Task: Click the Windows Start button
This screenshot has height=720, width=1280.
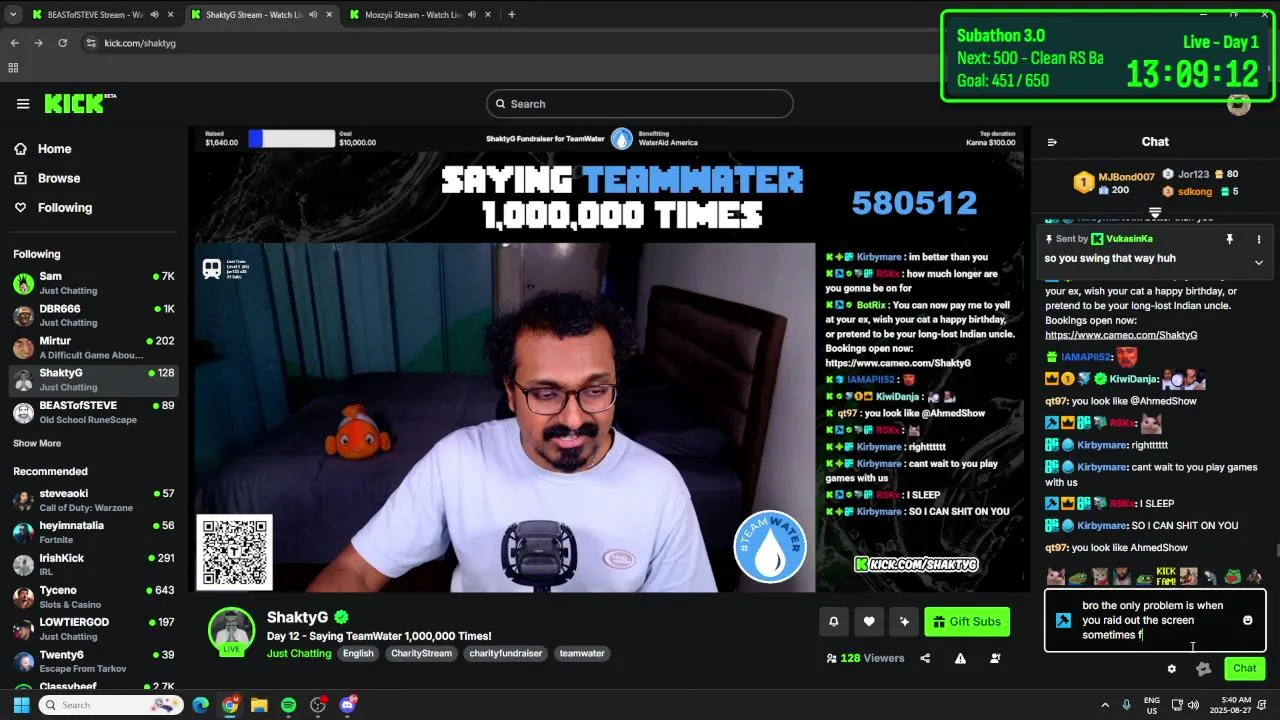Action: coord(20,705)
